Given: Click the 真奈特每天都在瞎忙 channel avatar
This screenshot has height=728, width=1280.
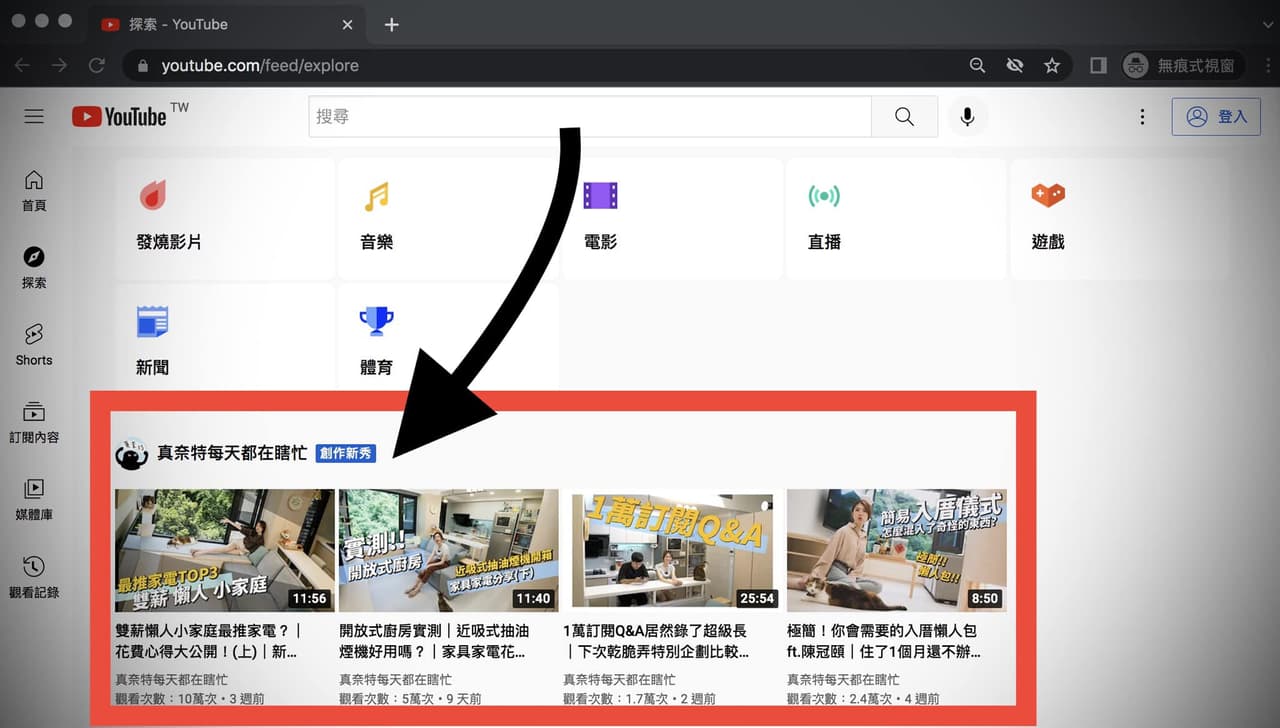Looking at the screenshot, I should tap(132, 453).
